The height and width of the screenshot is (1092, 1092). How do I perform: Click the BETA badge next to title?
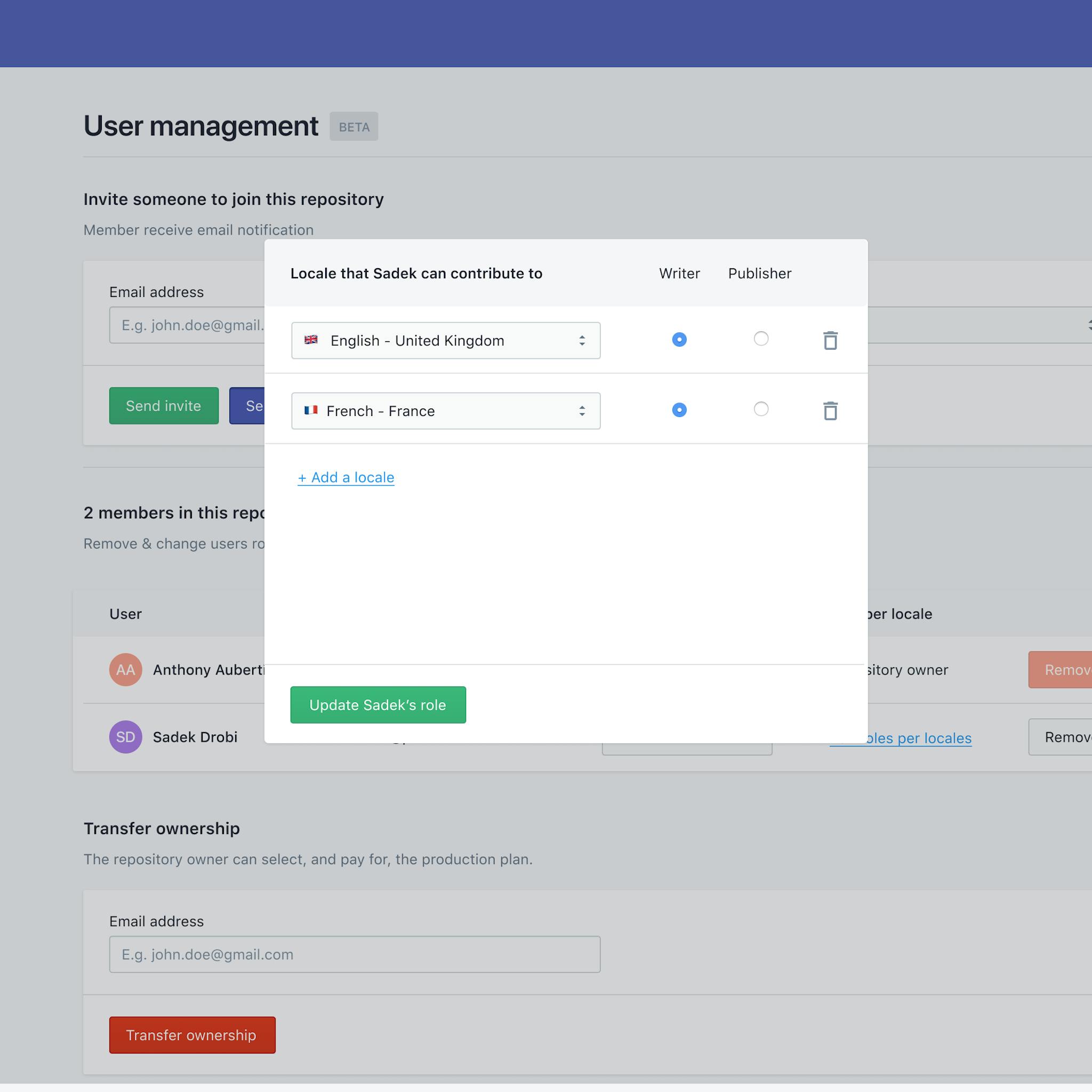(354, 126)
